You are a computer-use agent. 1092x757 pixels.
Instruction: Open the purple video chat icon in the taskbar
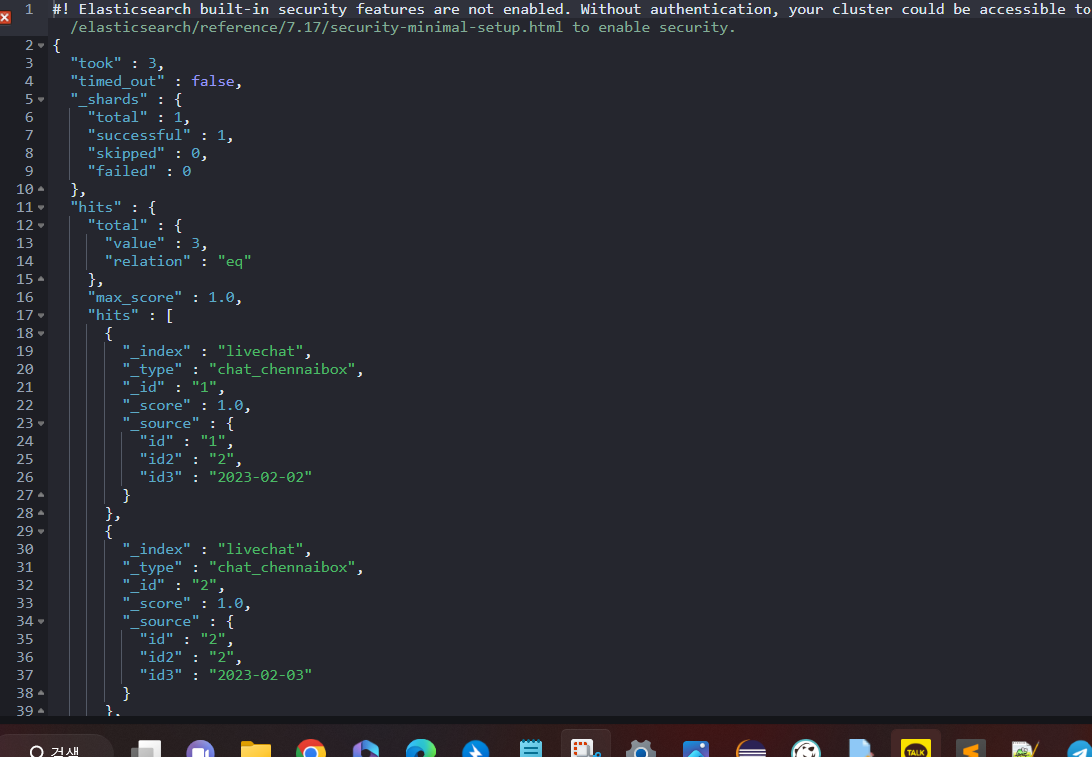[x=201, y=749]
